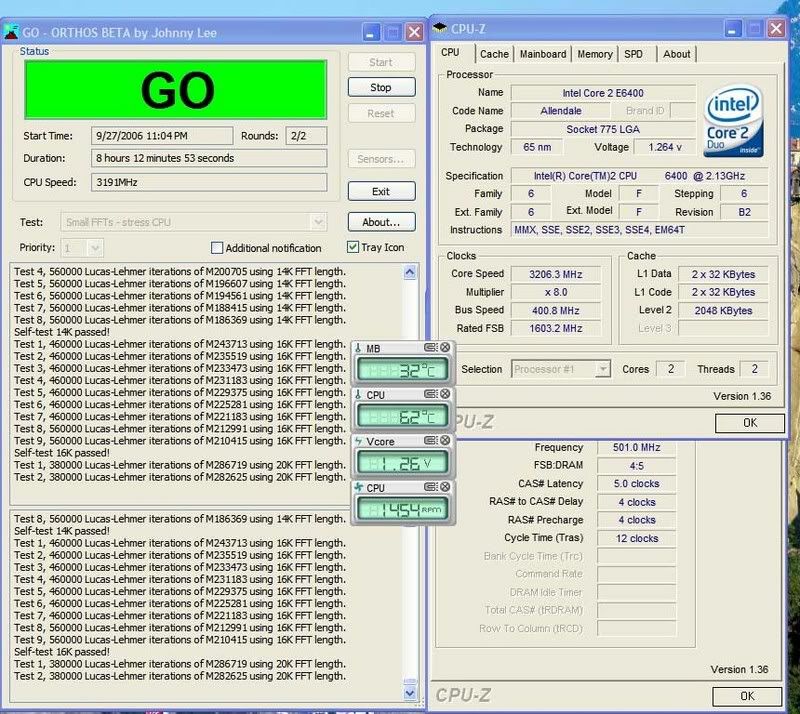800x714 pixels.
Task: Click the Start Time field
Action: click(x=162, y=136)
